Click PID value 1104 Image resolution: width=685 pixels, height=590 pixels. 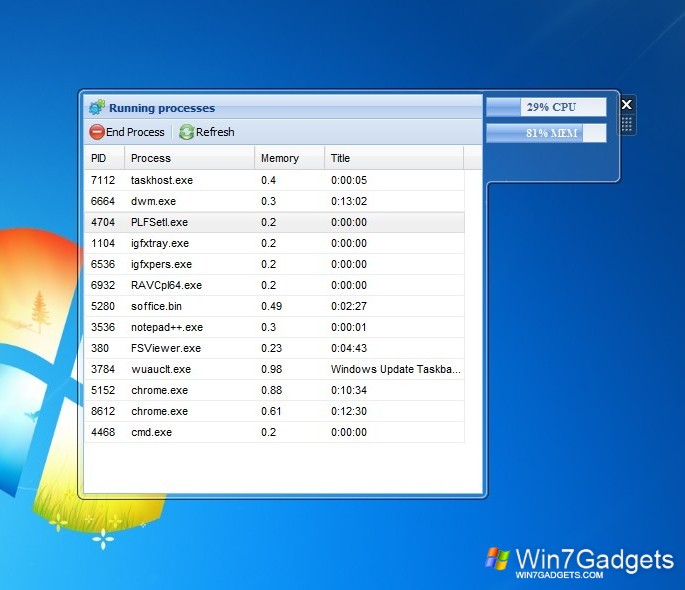click(x=103, y=243)
